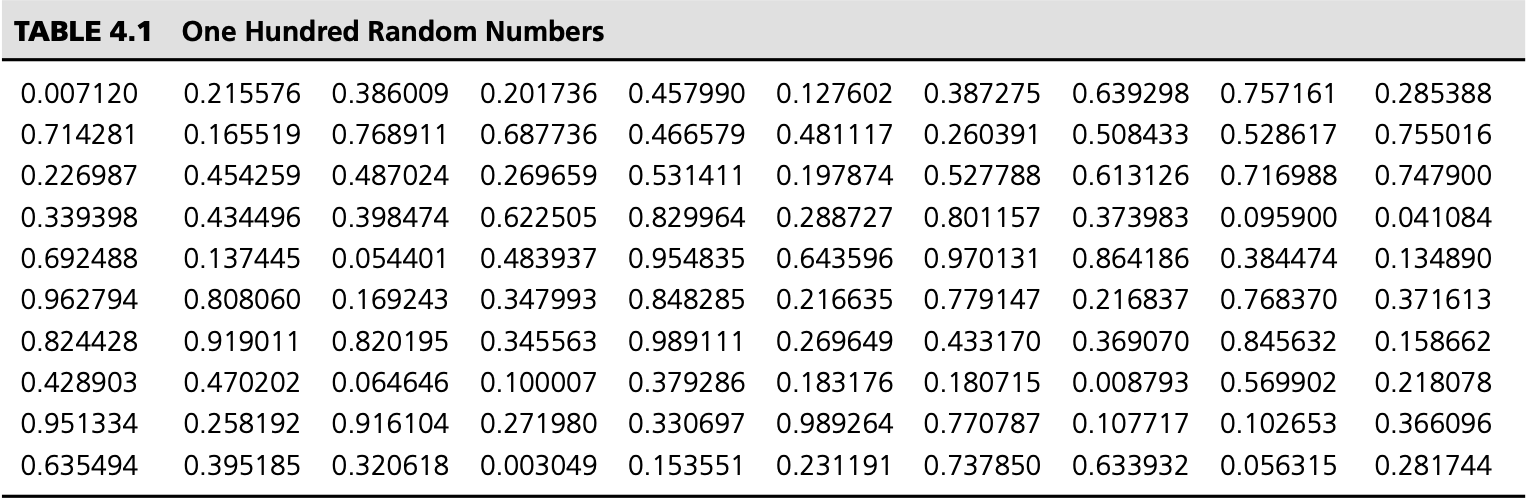Click the cell 0.962794

pos(79,301)
